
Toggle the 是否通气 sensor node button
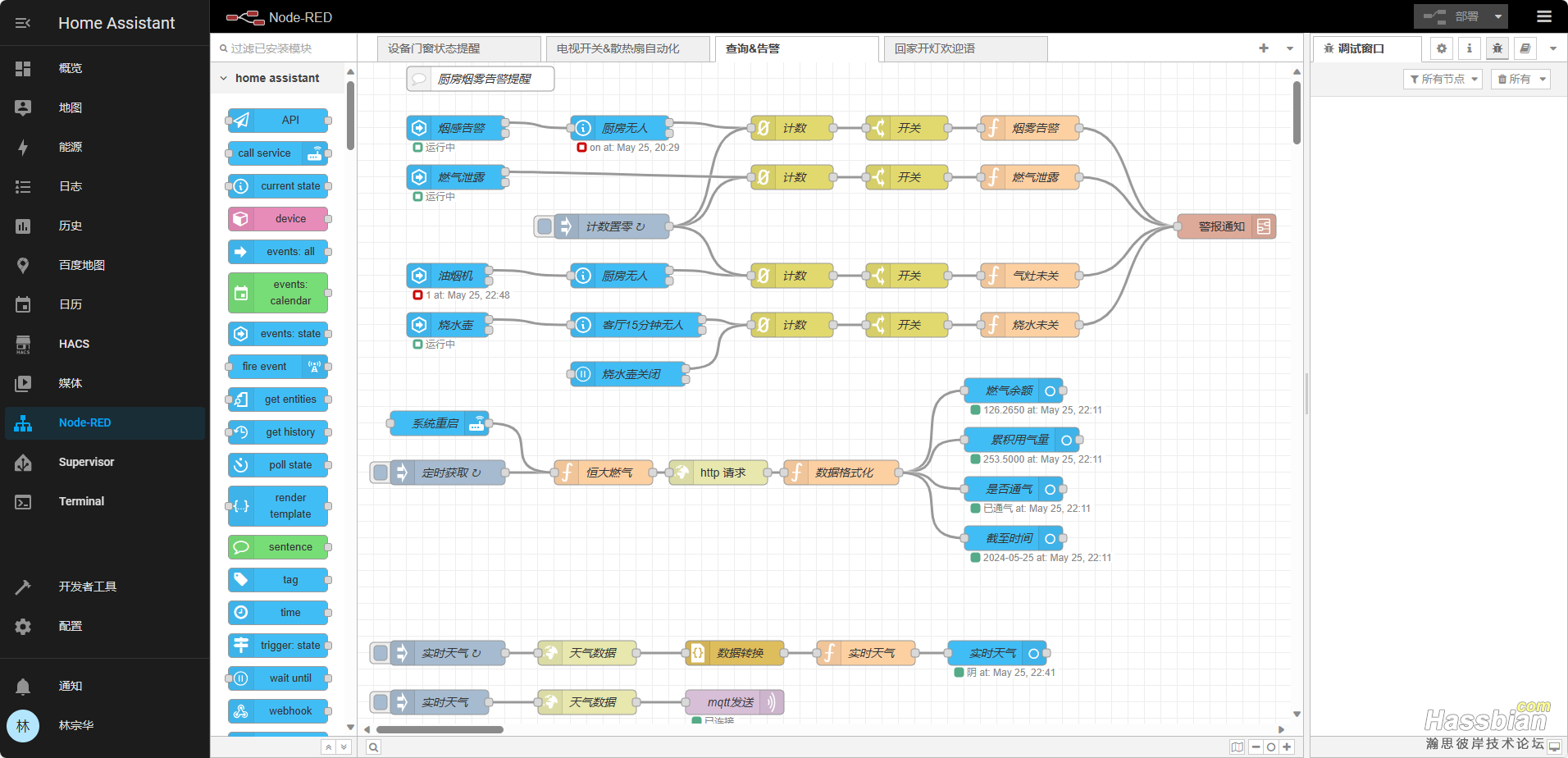[x=1051, y=489]
